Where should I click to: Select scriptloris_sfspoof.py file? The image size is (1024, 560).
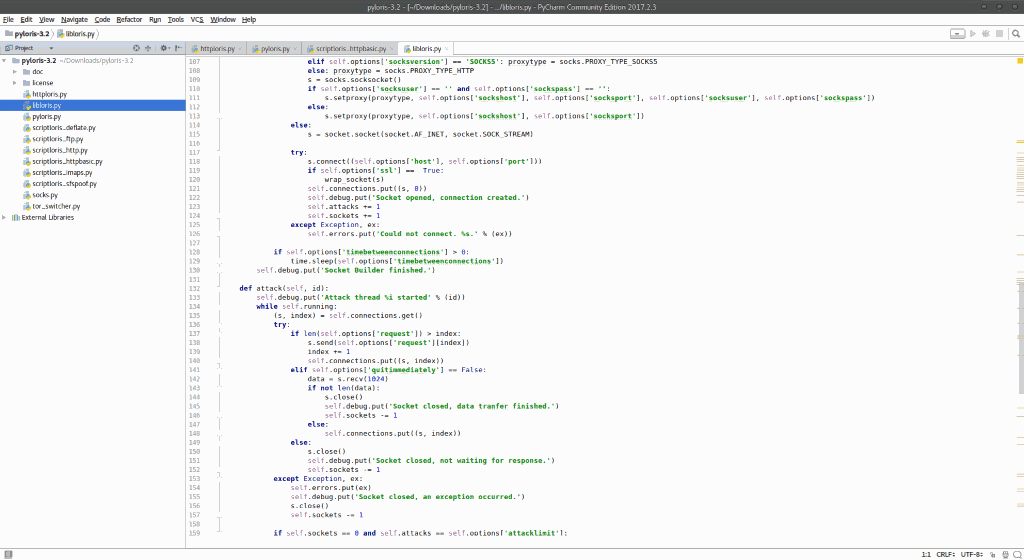(64, 183)
